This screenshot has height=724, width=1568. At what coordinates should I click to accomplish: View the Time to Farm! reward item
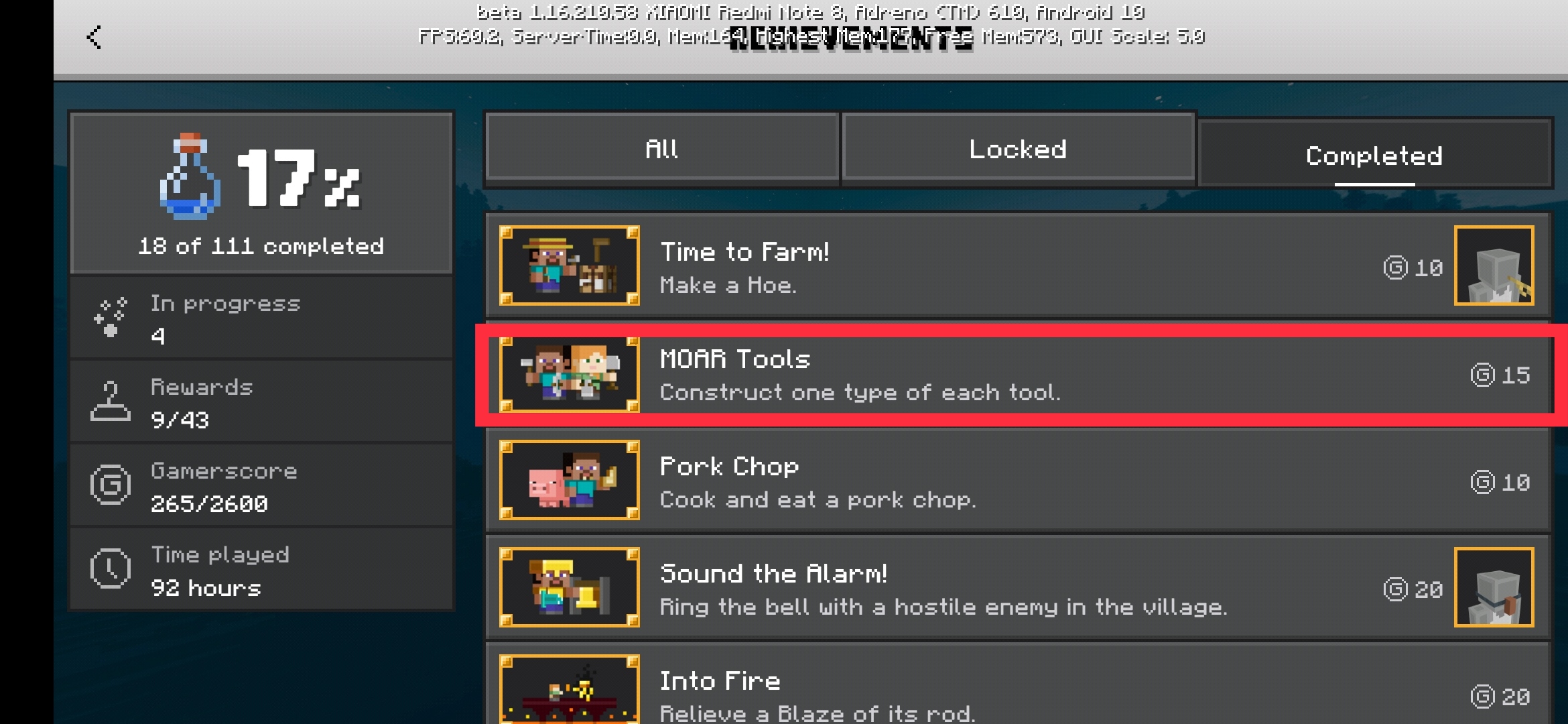coord(1494,265)
